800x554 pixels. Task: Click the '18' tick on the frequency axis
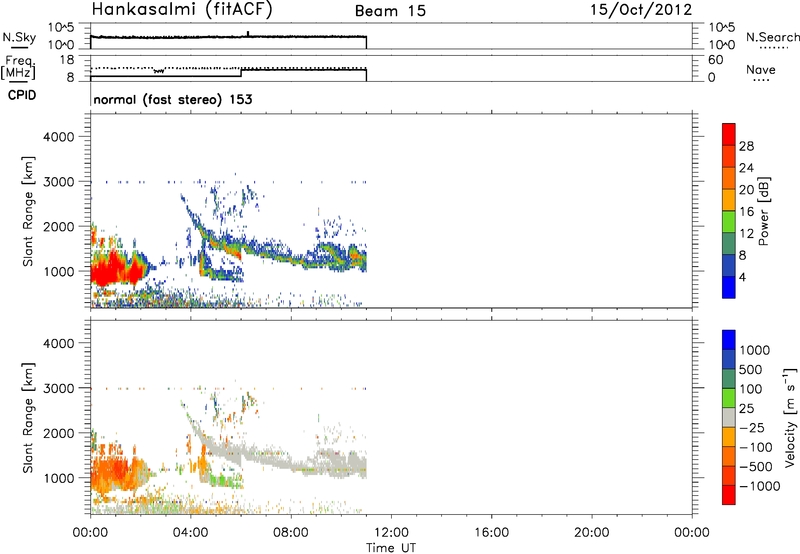click(67, 60)
